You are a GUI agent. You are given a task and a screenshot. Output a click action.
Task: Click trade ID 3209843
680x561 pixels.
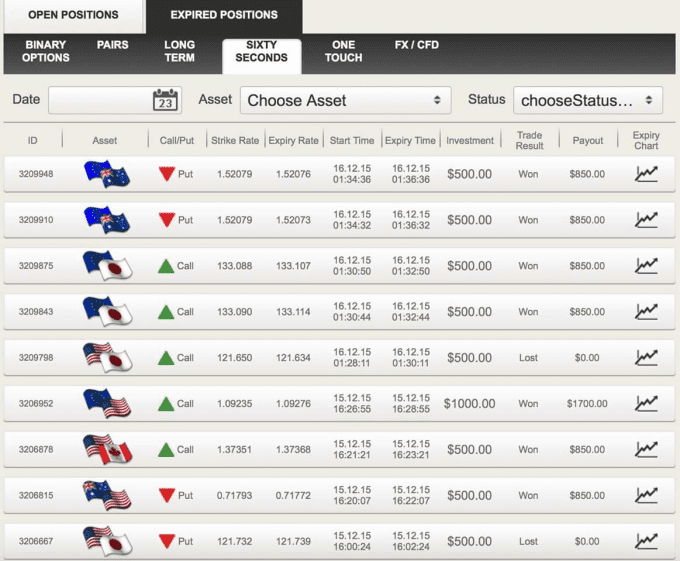pyautogui.click(x=36, y=312)
